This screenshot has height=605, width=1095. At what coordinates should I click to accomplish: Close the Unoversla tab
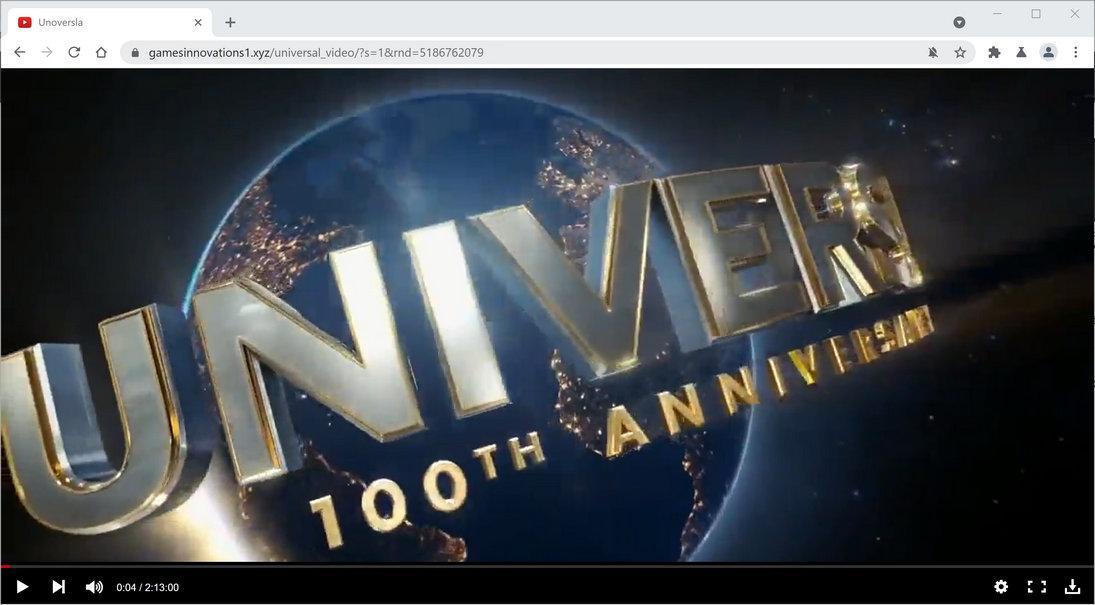click(x=198, y=22)
